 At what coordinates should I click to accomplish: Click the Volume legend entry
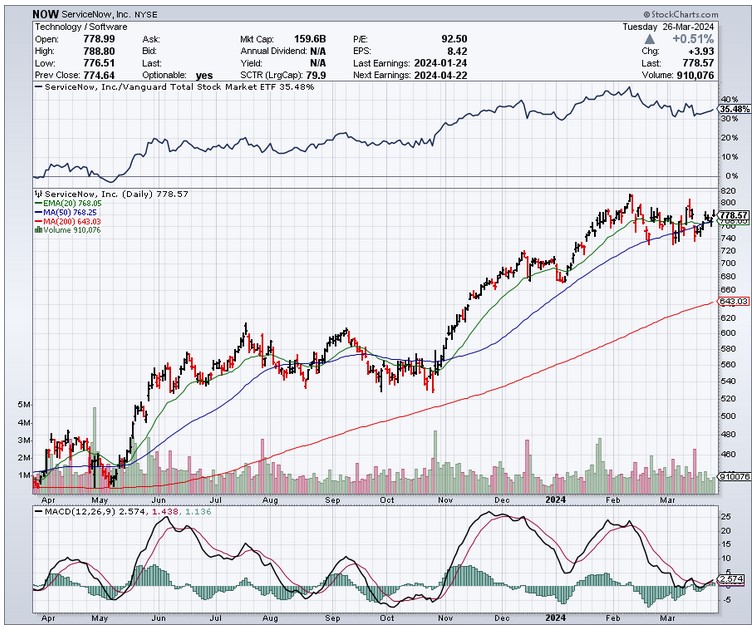[70, 229]
